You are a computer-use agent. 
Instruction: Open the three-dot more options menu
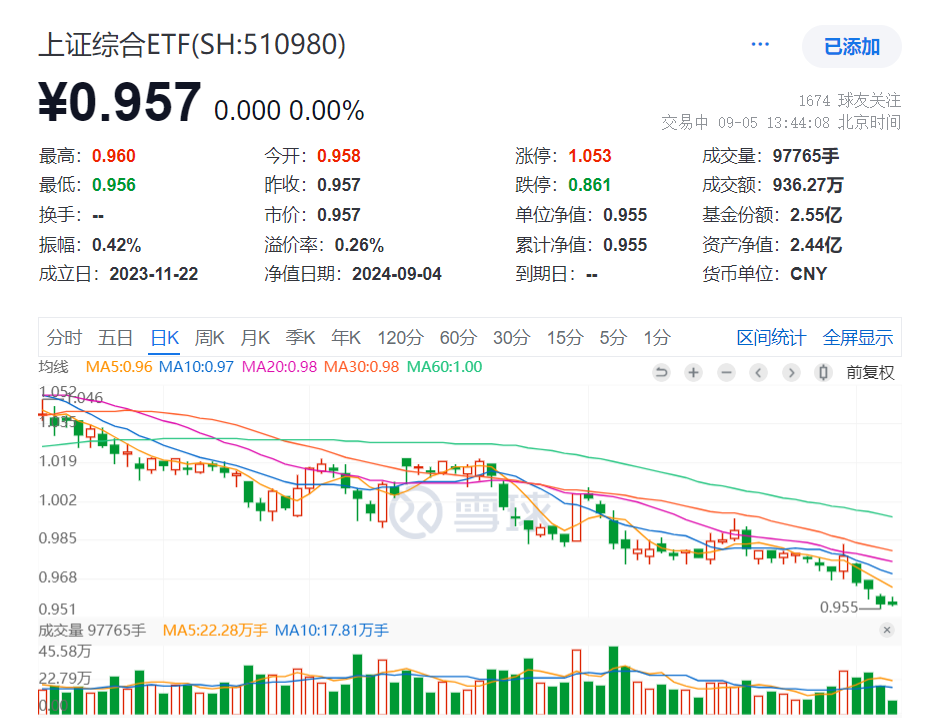(x=759, y=44)
